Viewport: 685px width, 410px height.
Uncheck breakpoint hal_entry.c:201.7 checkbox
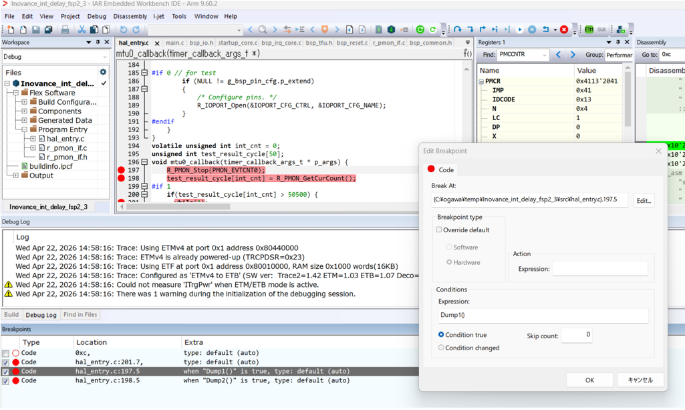coord(5,362)
